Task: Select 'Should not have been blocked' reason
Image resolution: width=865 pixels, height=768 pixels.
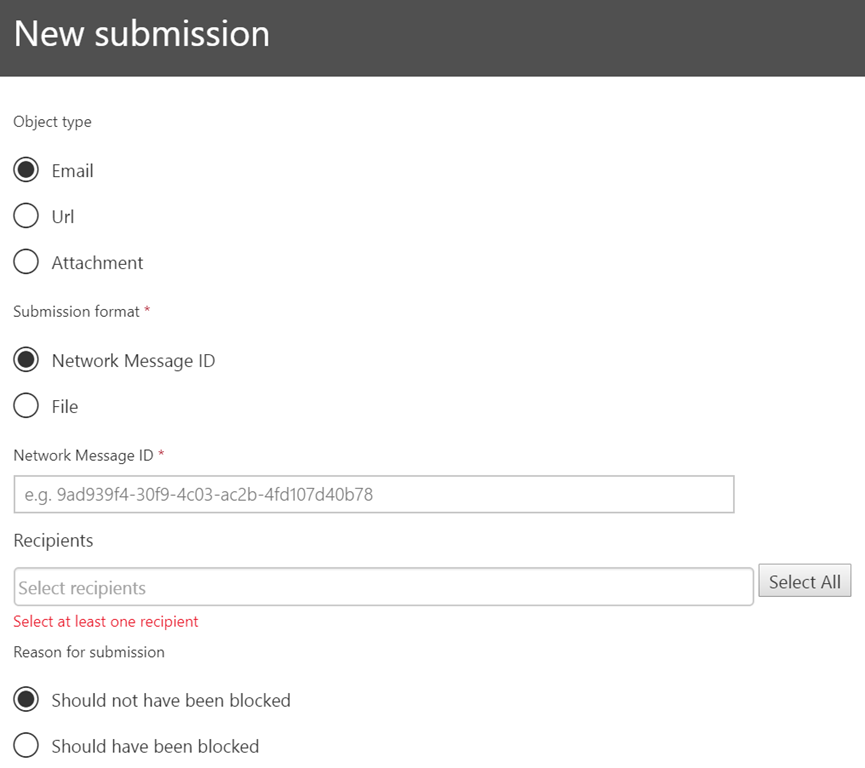Action: point(26,700)
